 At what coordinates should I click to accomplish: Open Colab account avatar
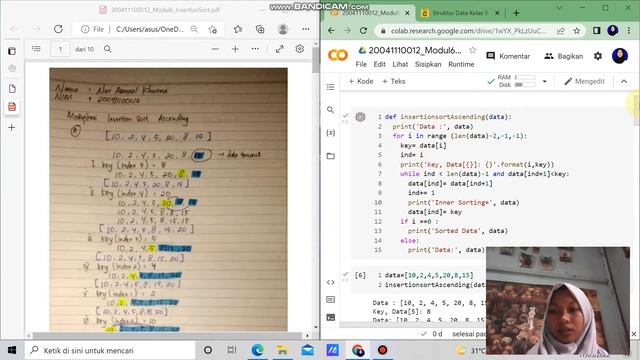(620, 56)
